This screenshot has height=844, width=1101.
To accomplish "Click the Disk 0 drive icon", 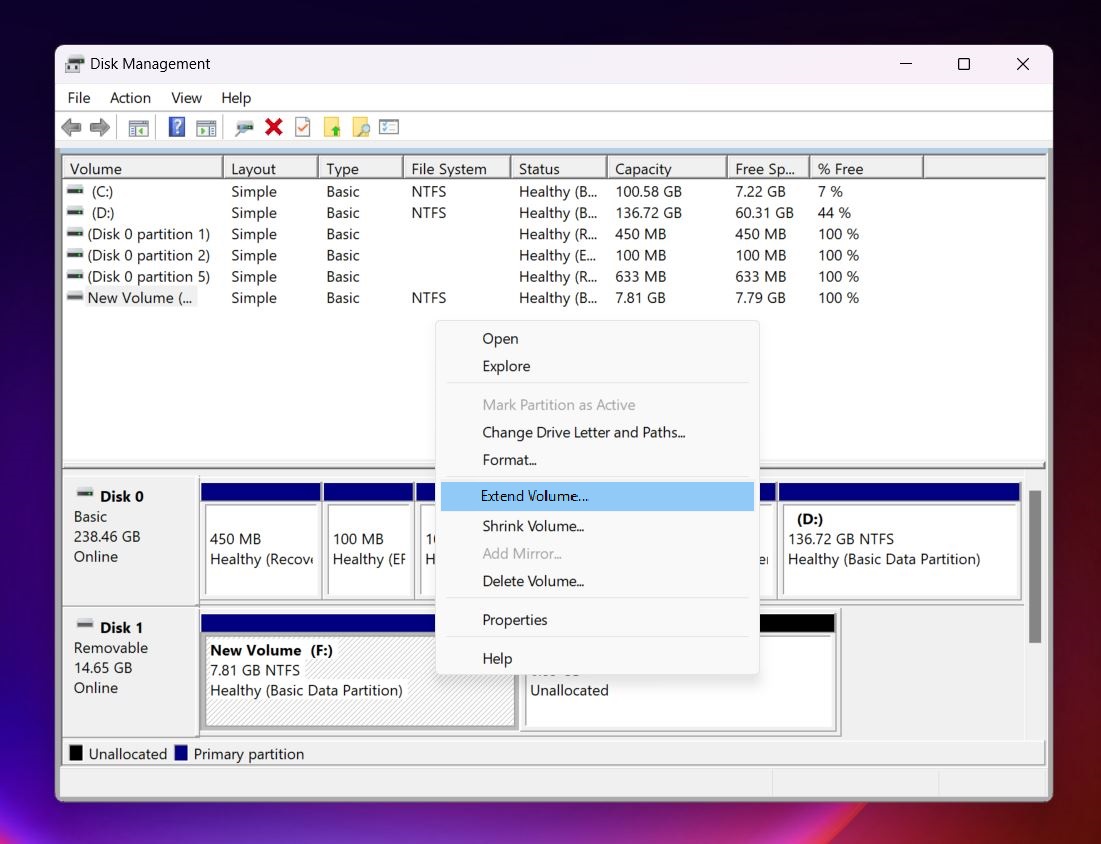I will (85, 493).
